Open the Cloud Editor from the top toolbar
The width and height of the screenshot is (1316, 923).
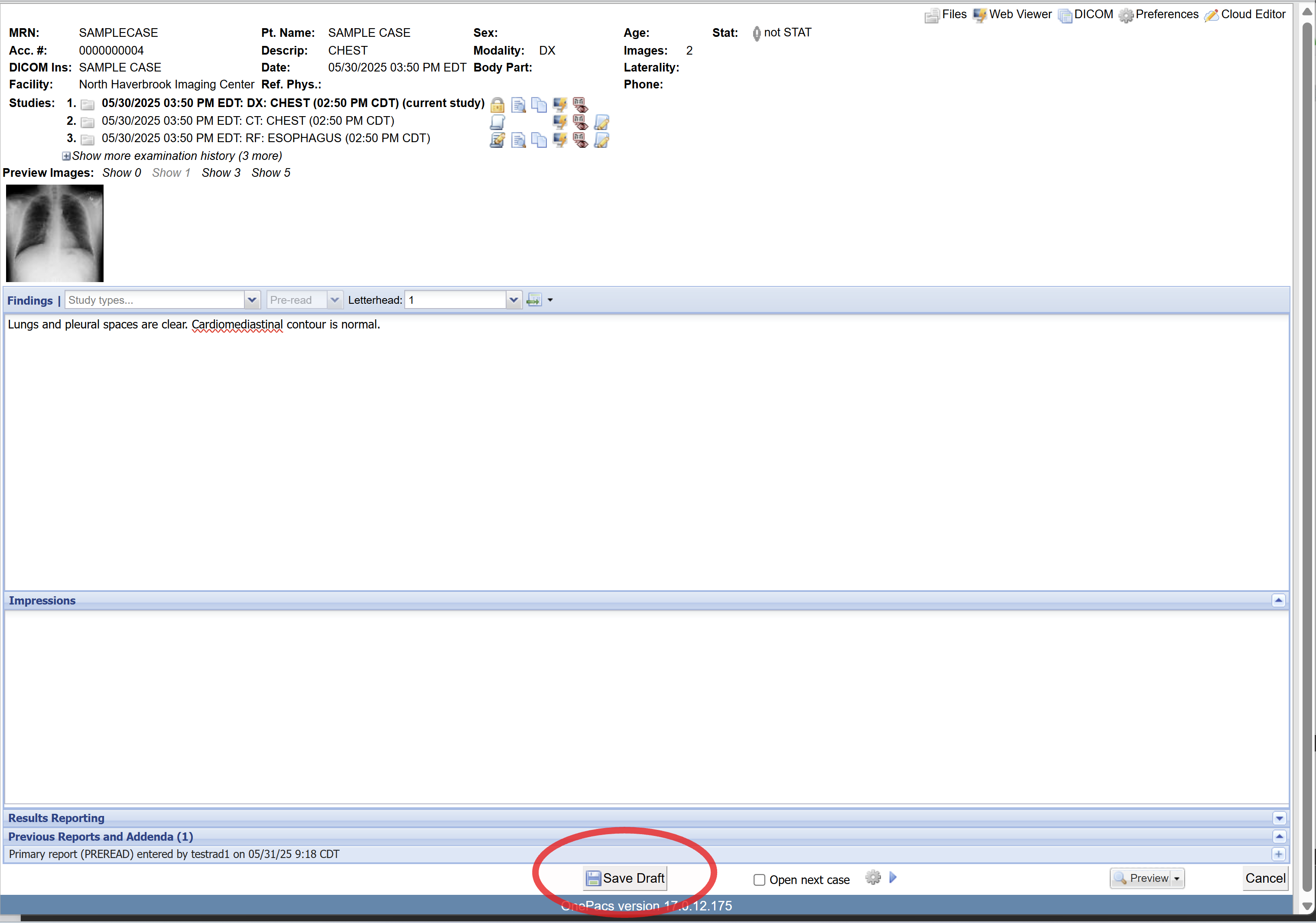pos(1245,14)
